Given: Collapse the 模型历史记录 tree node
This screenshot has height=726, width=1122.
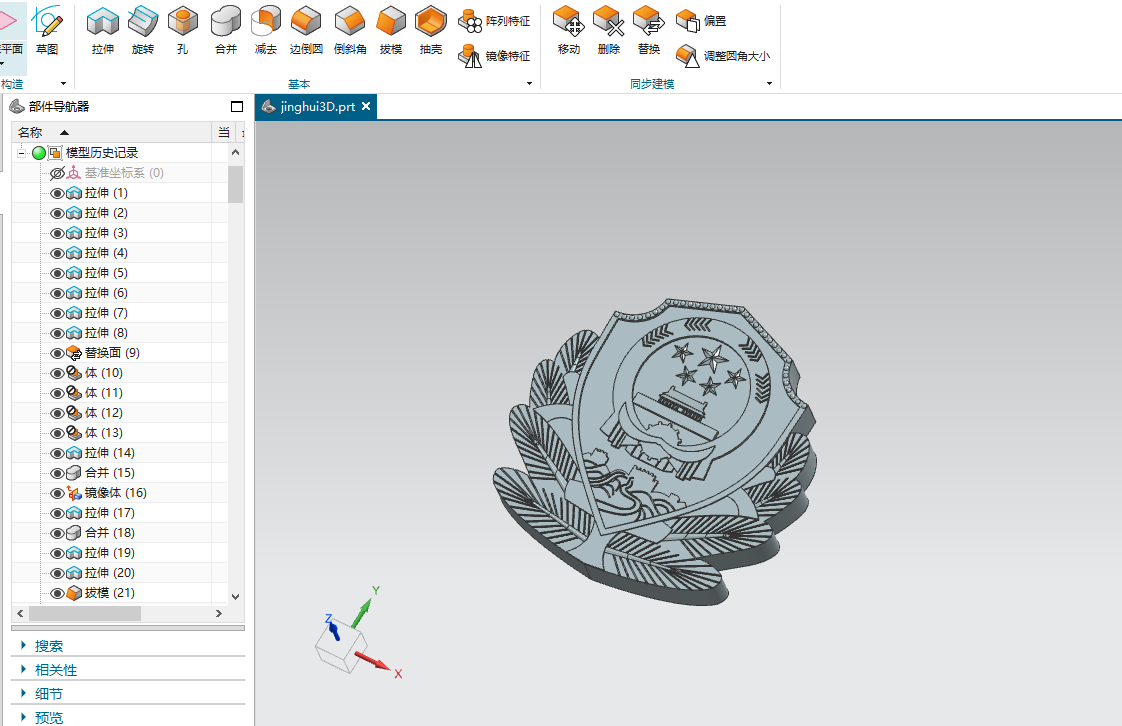Looking at the screenshot, I should (x=21, y=152).
